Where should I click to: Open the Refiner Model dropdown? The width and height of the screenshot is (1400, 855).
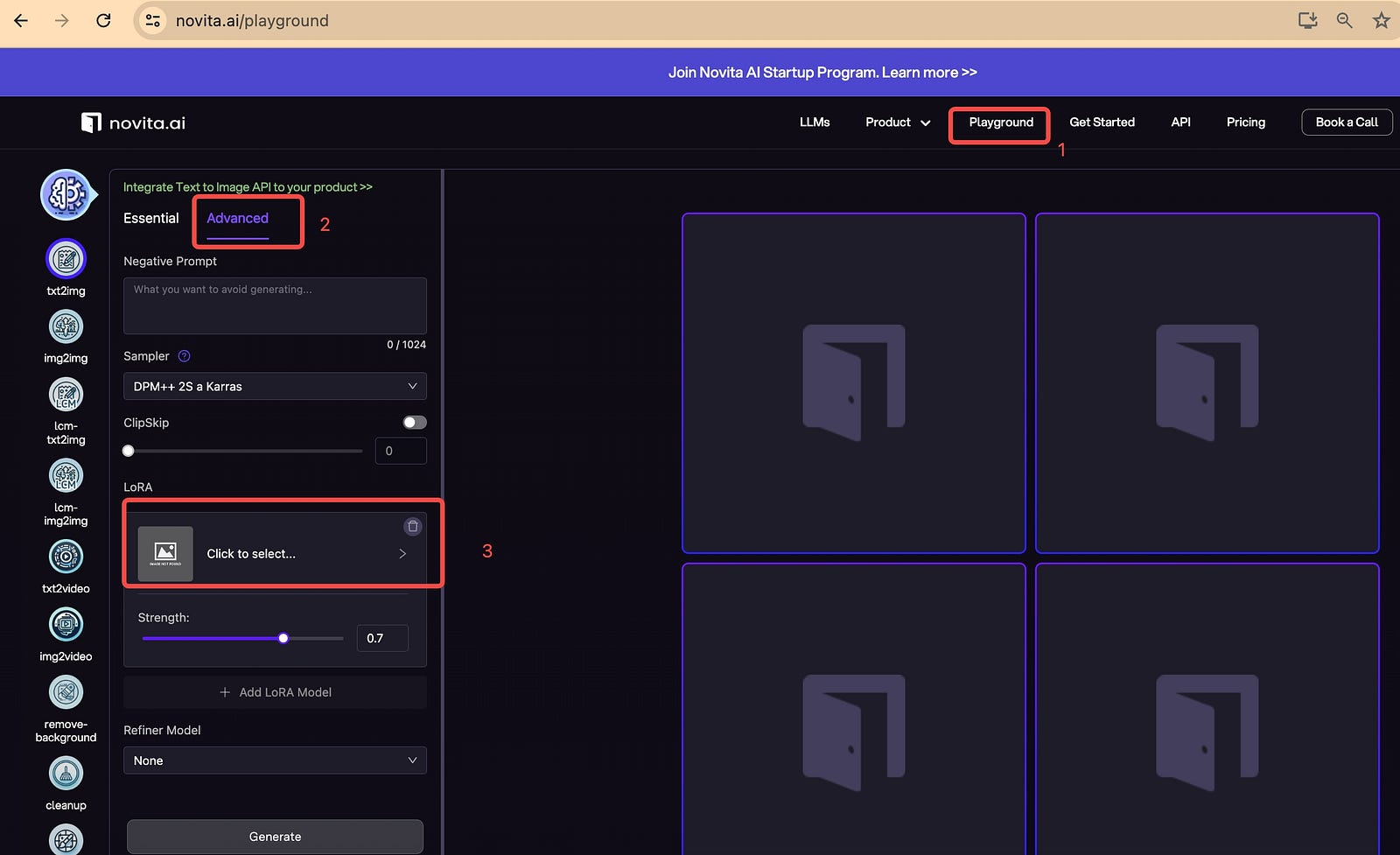click(x=275, y=760)
